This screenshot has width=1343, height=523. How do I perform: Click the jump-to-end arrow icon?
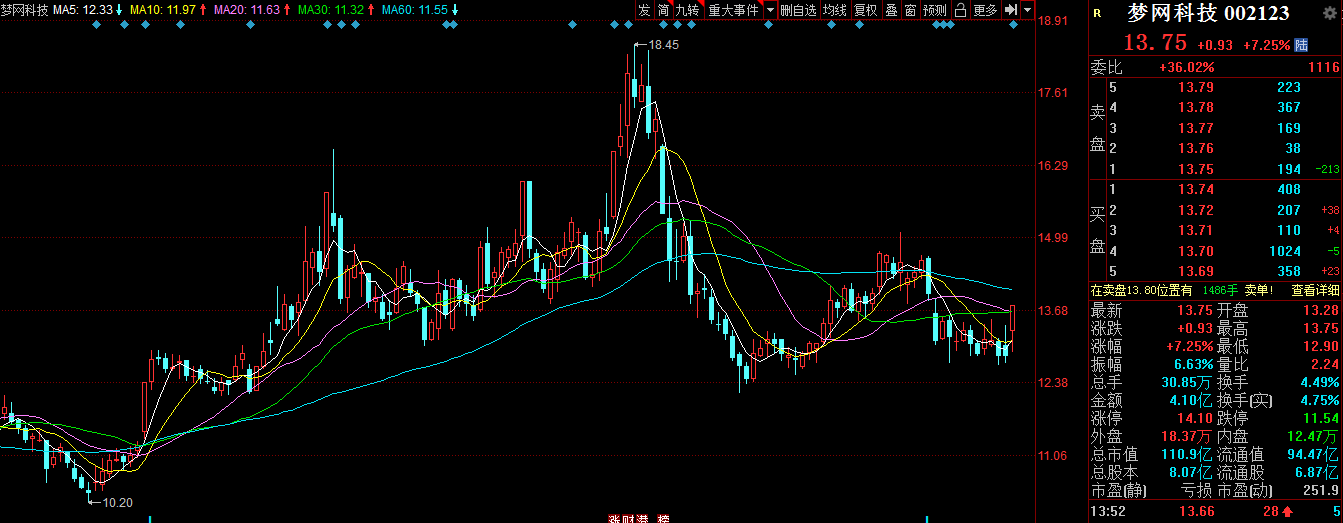pyautogui.click(x=1011, y=10)
